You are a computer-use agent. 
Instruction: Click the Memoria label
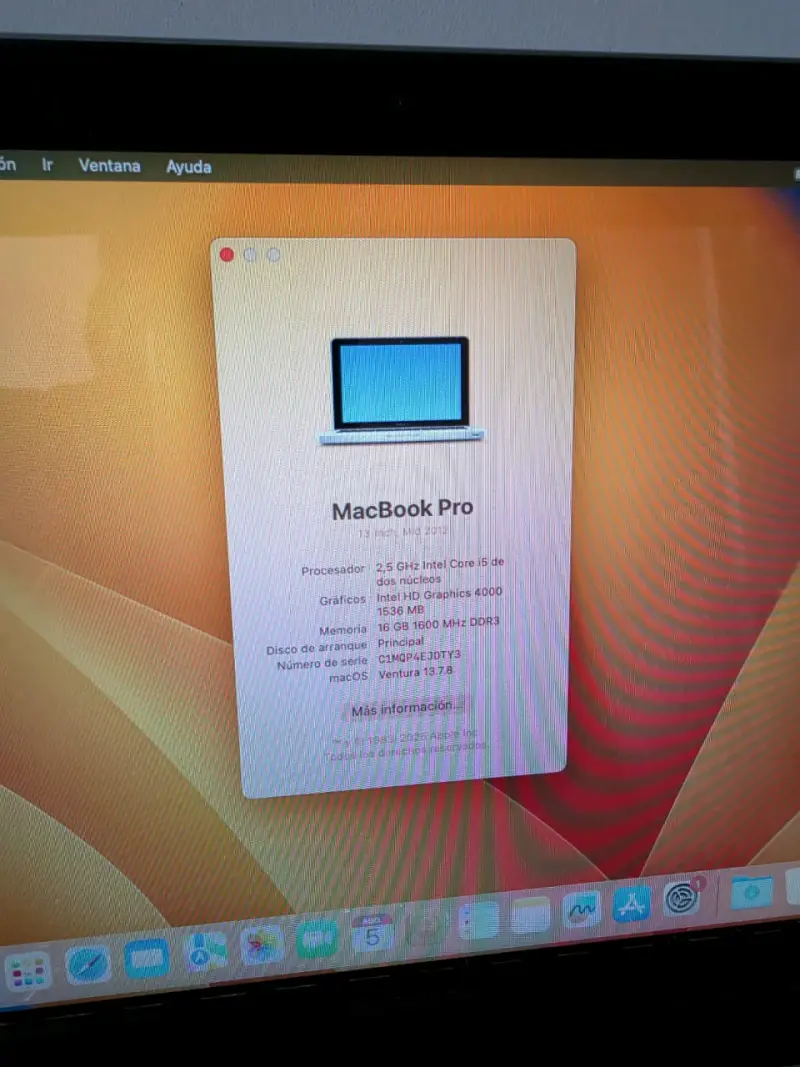point(342,630)
